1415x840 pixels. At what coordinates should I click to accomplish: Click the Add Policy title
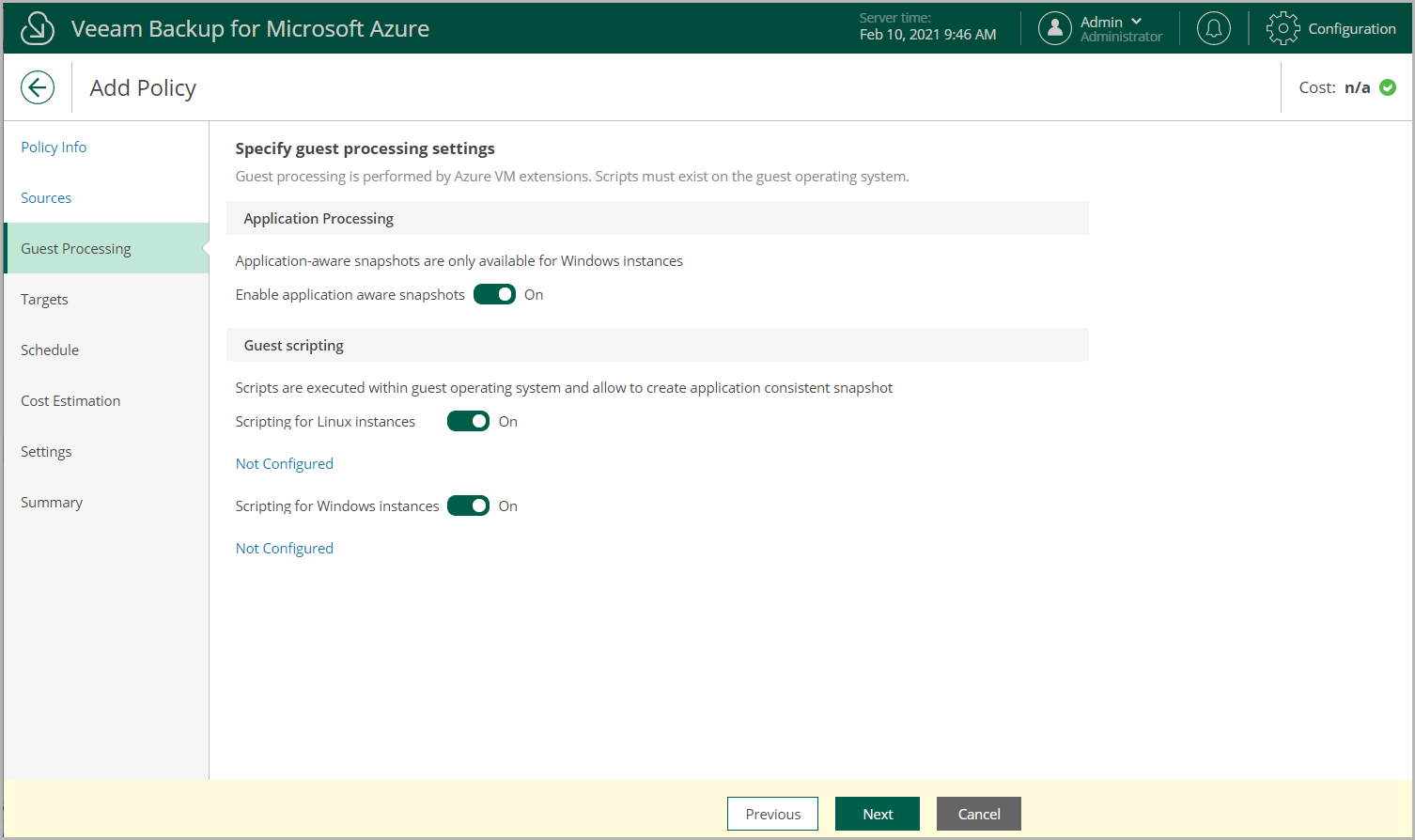tap(143, 87)
